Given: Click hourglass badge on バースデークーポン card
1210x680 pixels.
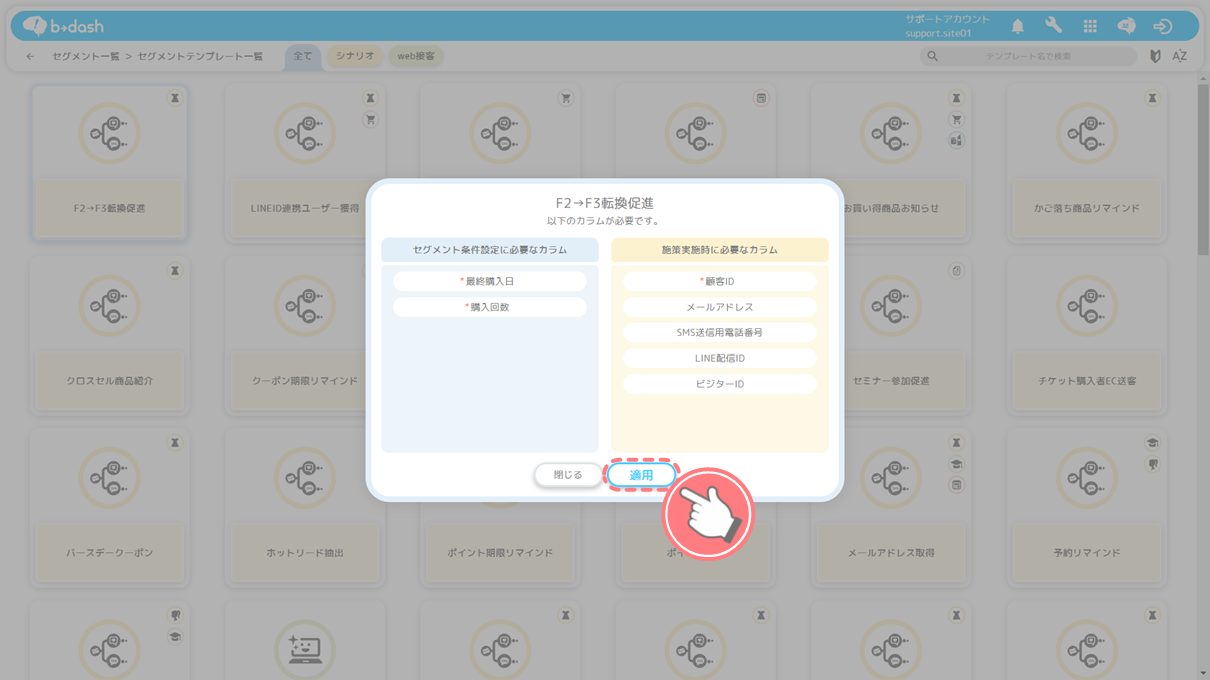Looking at the screenshot, I should coord(174,443).
